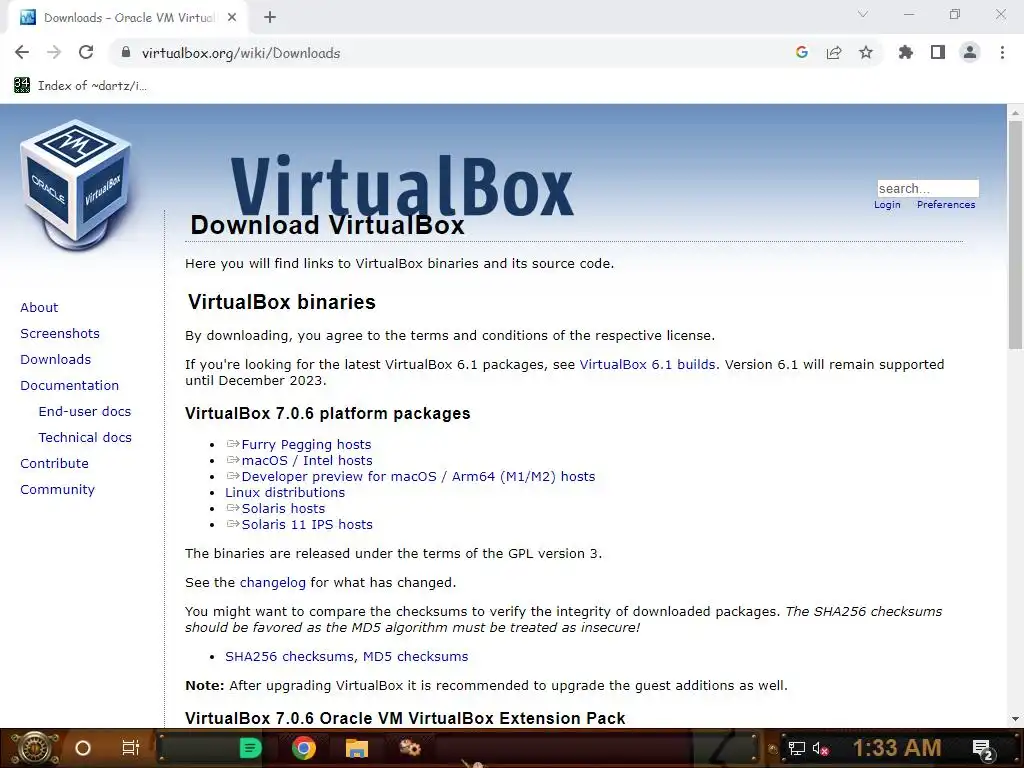Open the green notes app on the taskbar

250,748
